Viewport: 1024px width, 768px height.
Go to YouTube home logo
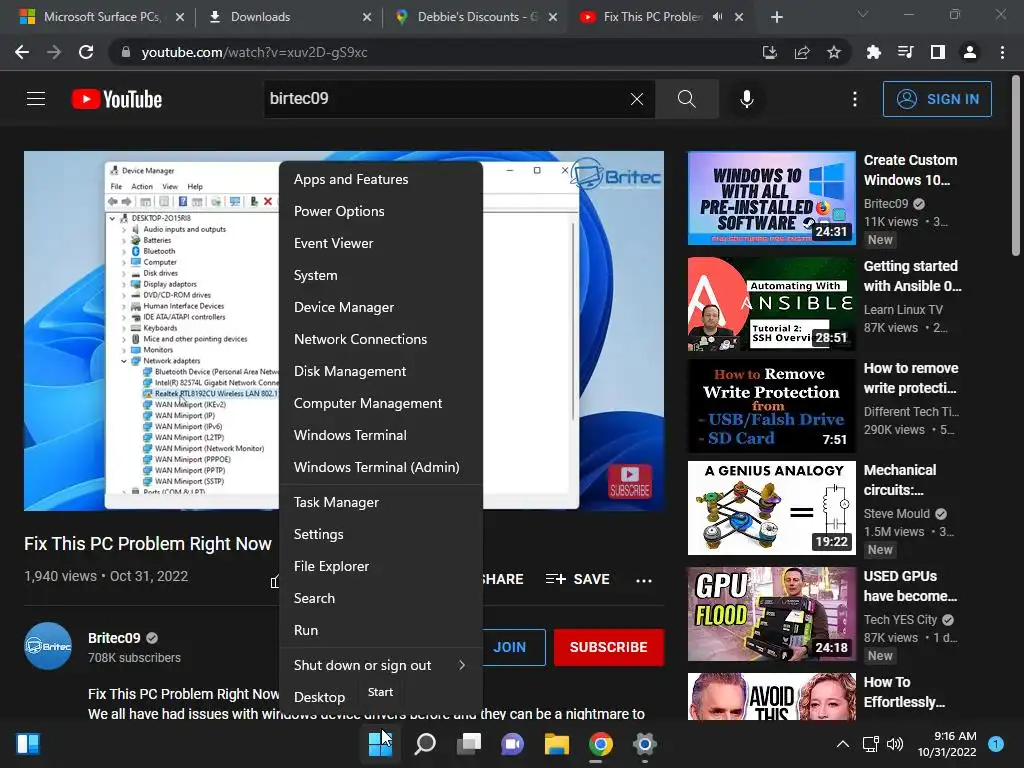117,99
